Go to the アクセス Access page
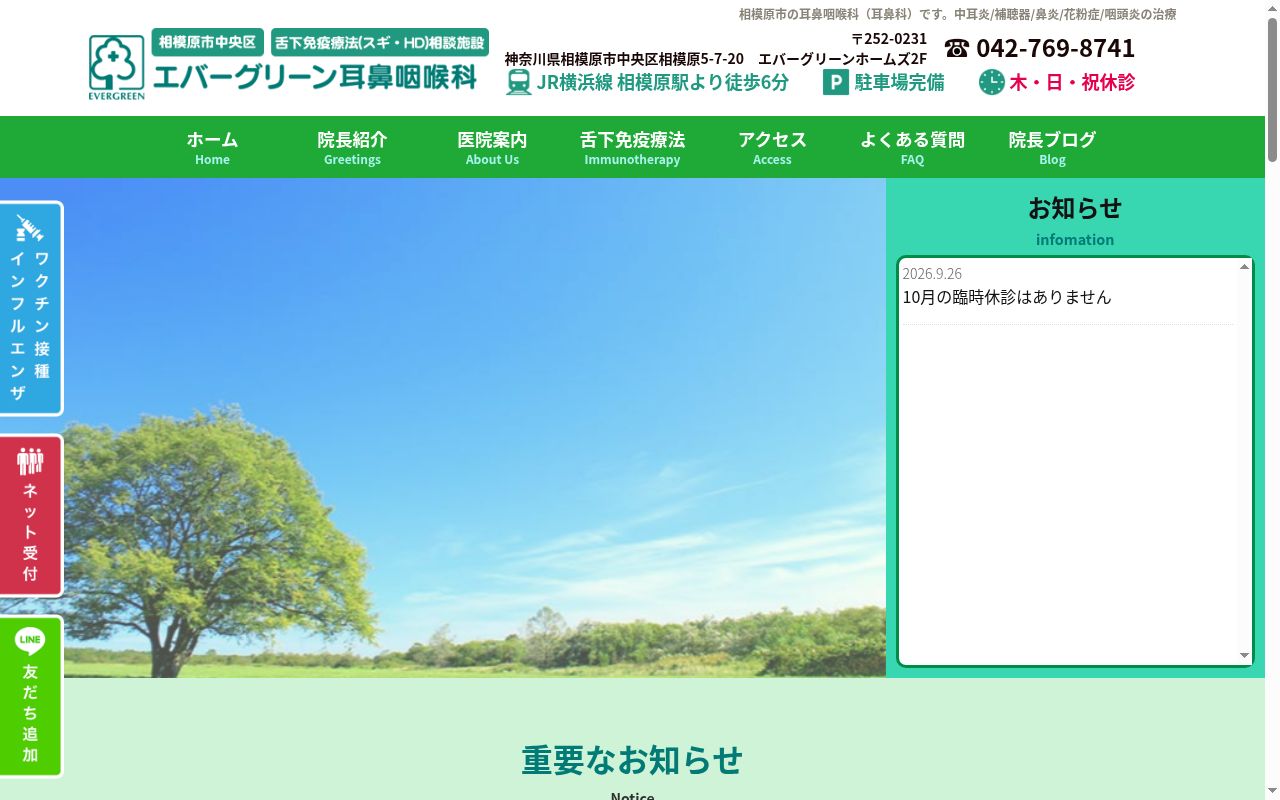1280x800 pixels. [772, 147]
